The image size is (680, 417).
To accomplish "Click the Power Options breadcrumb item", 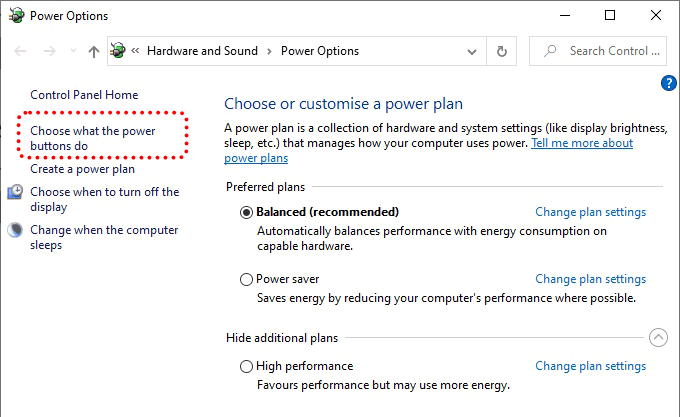I will [x=319, y=51].
